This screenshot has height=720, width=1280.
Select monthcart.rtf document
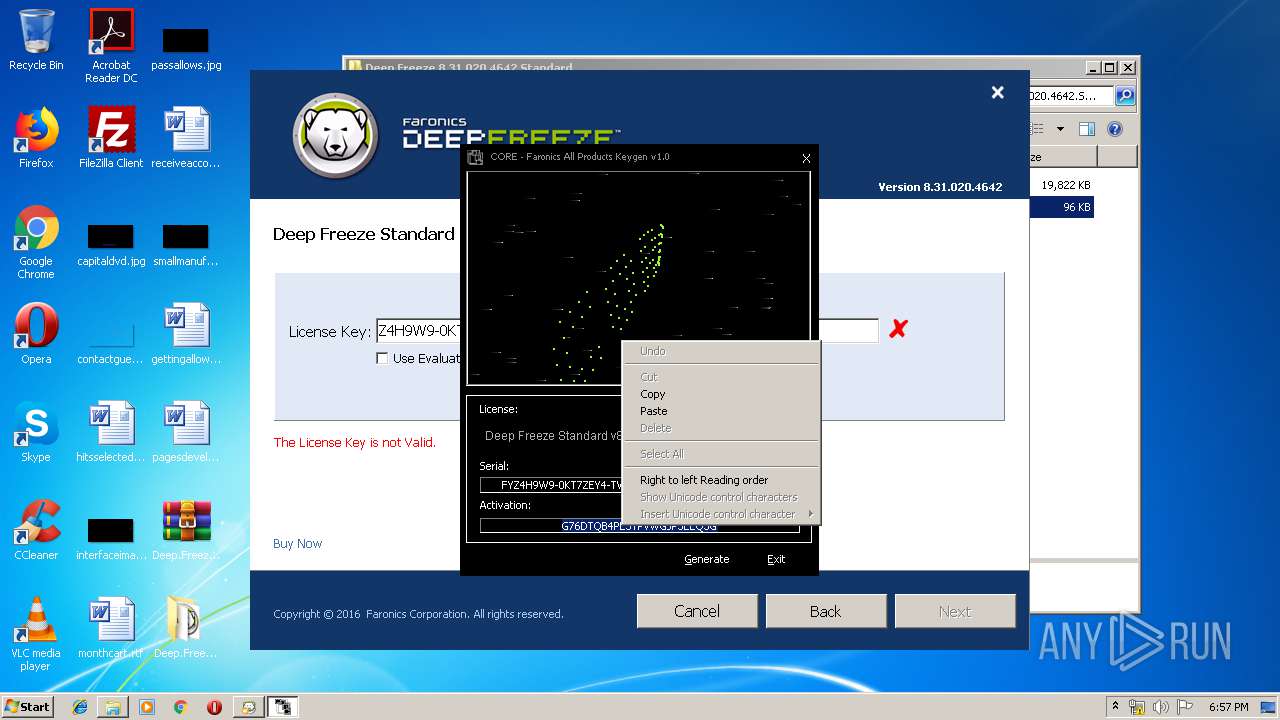coord(111,628)
